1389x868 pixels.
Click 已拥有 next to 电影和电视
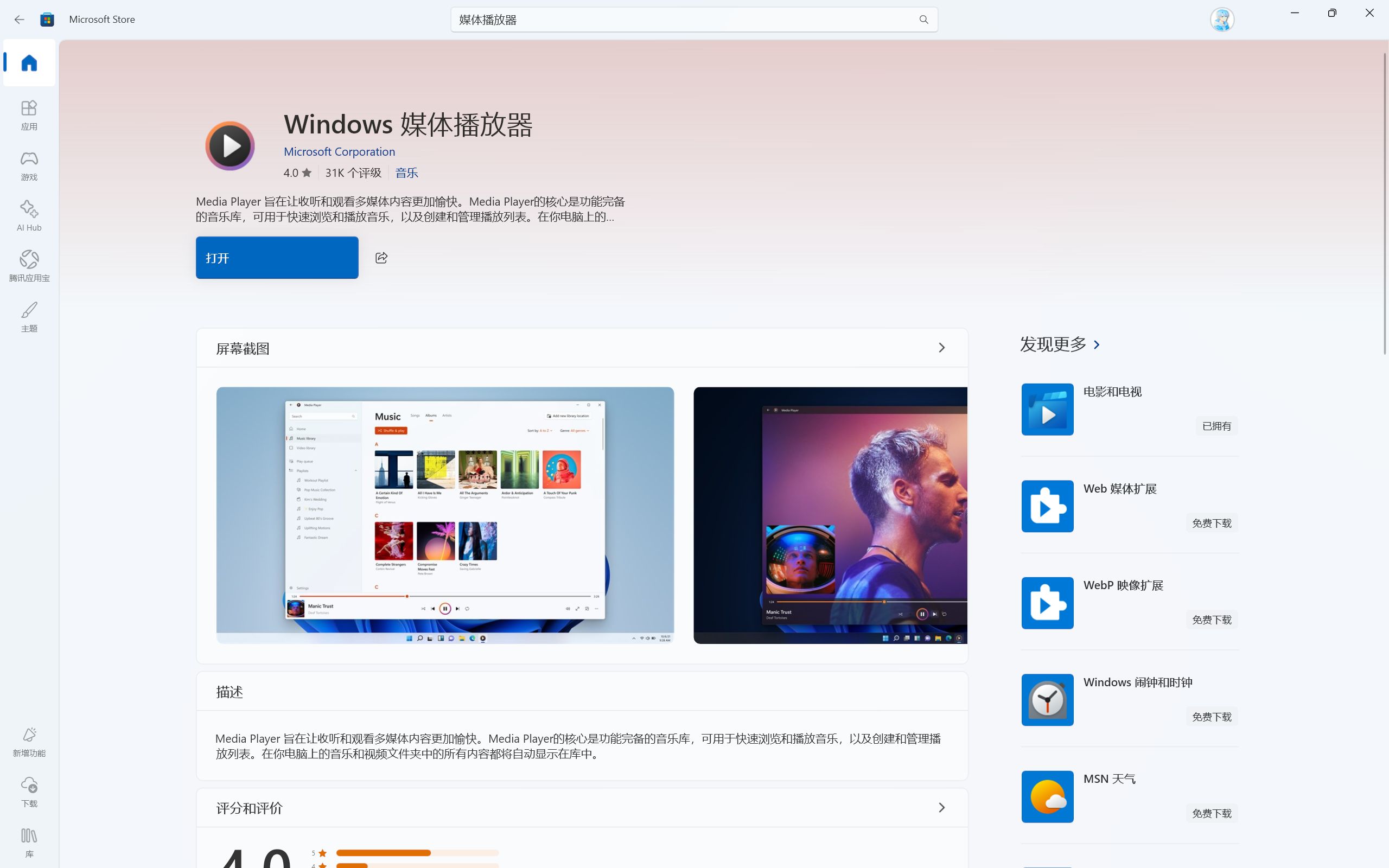tap(1217, 426)
